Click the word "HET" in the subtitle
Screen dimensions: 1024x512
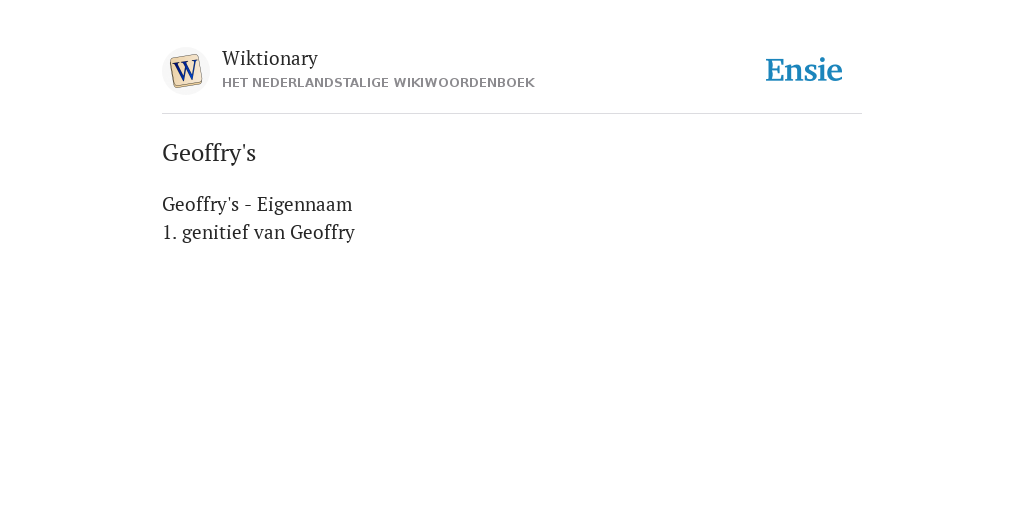[x=235, y=83]
